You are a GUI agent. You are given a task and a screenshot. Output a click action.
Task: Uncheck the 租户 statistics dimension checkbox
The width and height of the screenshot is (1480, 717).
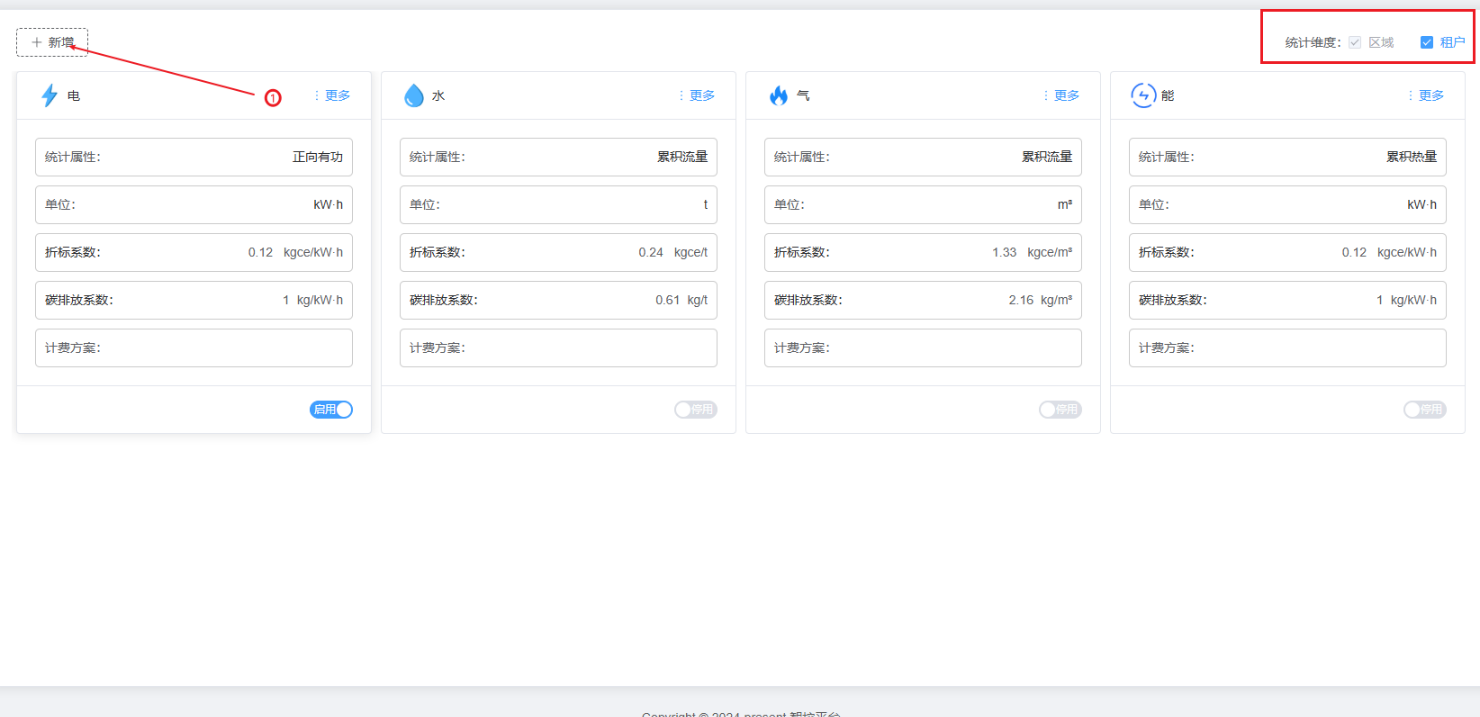1427,42
